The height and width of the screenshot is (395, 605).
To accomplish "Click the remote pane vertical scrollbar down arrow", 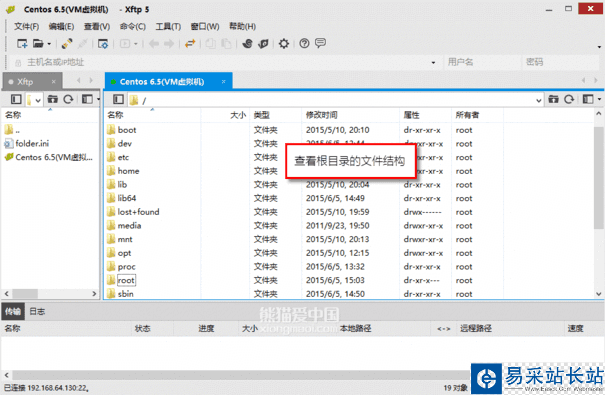I will coord(598,294).
